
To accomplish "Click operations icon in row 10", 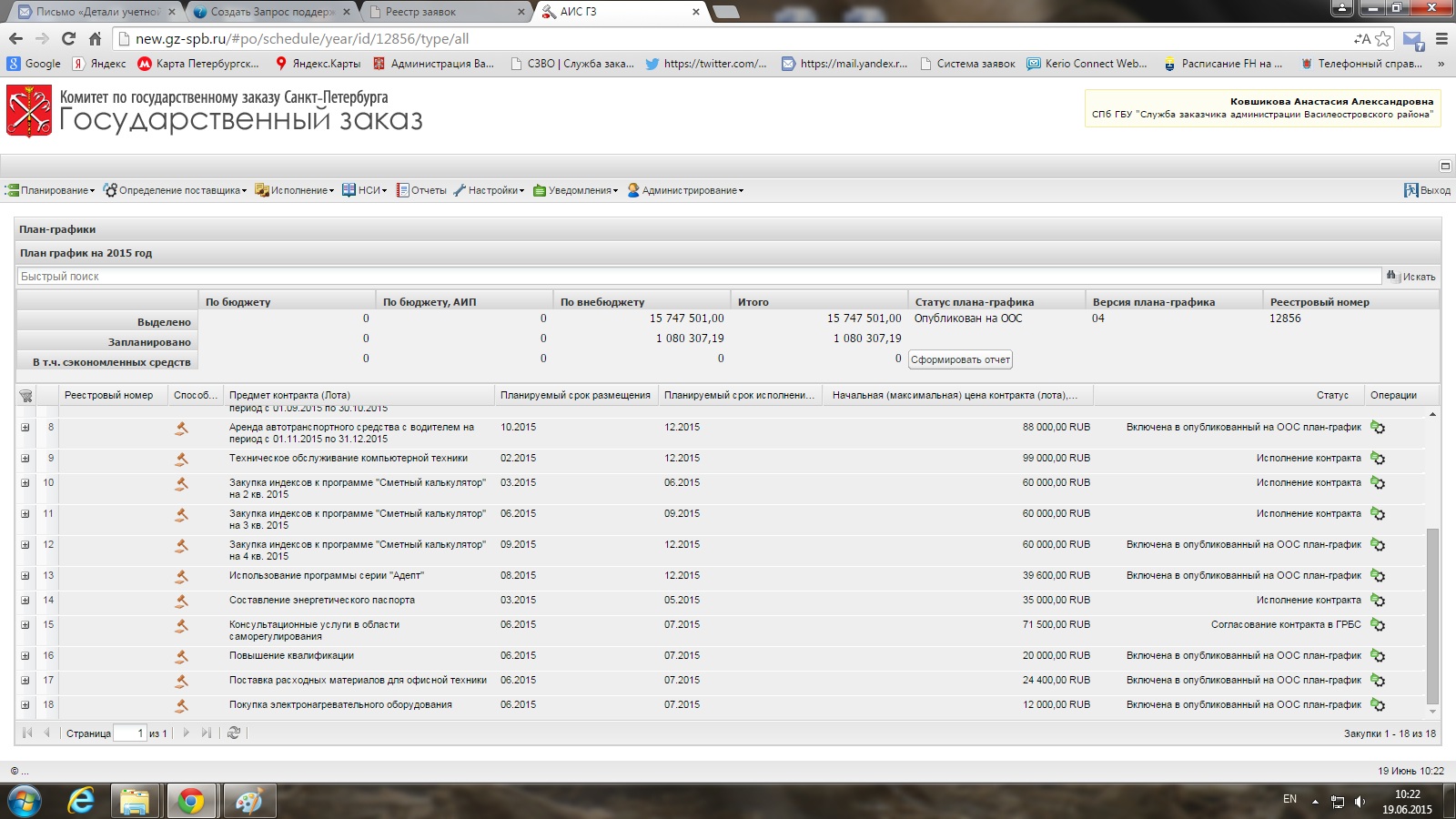I will pos(1378,483).
